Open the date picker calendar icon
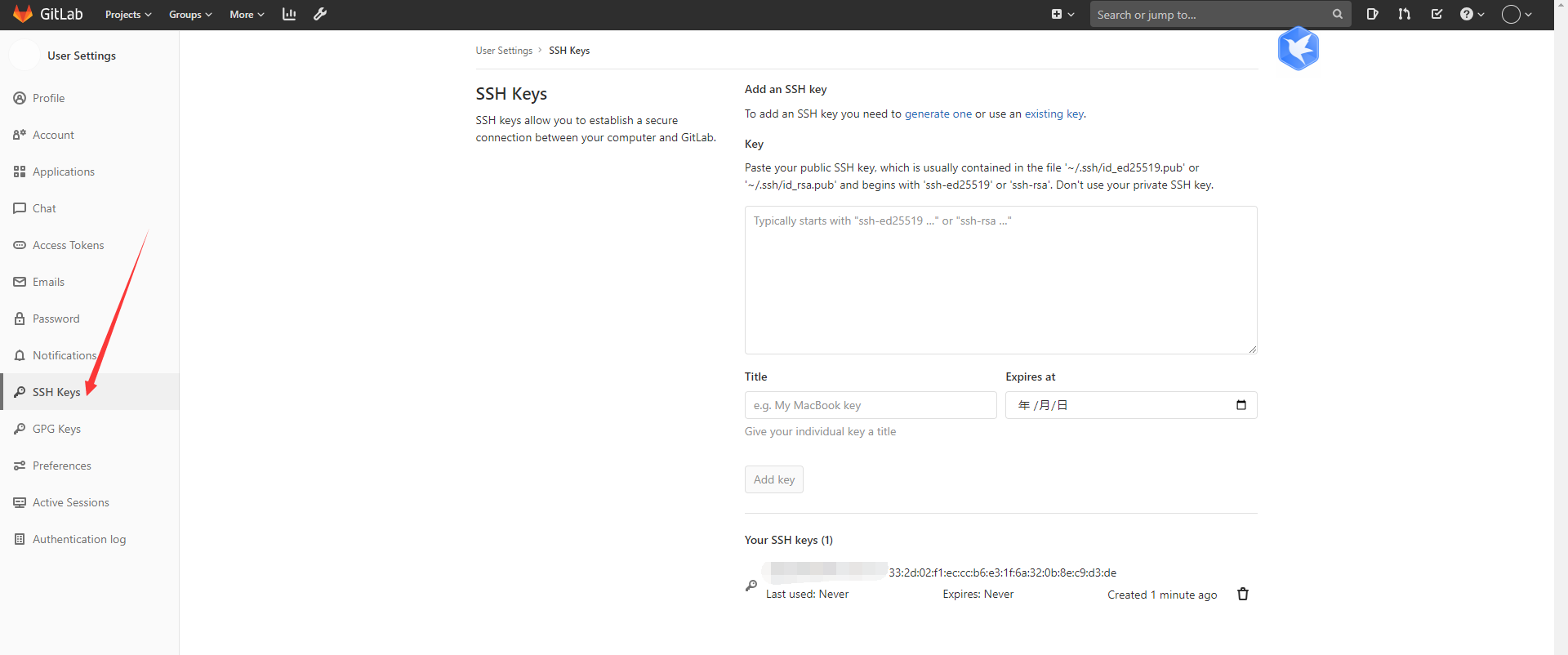 (x=1241, y=405)
